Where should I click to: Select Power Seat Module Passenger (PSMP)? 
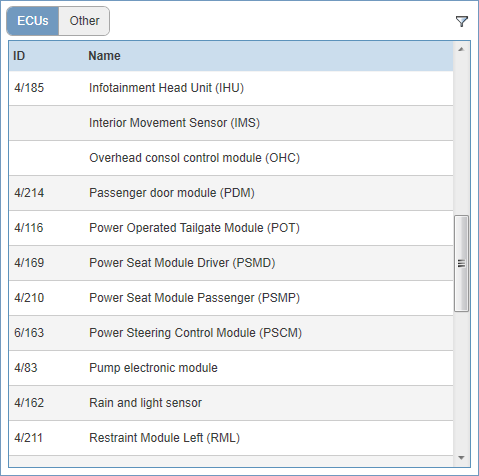(x=231, y=298)
